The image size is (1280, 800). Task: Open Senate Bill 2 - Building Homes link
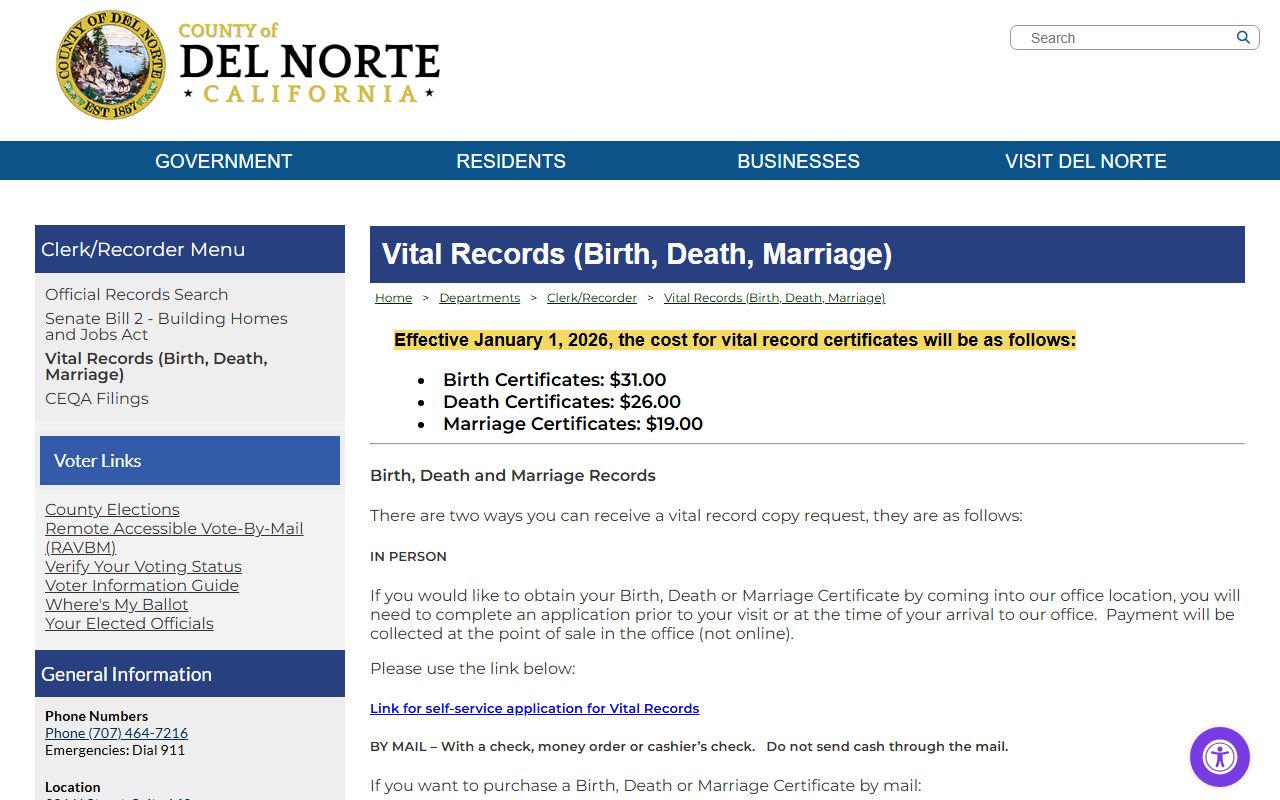tap(166, 326)
